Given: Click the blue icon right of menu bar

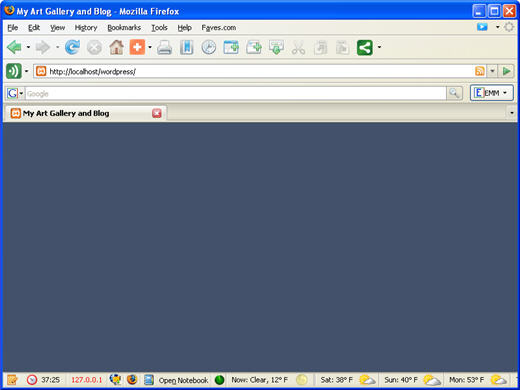Looking at the screenshot, I should click(x=482, y=27).
